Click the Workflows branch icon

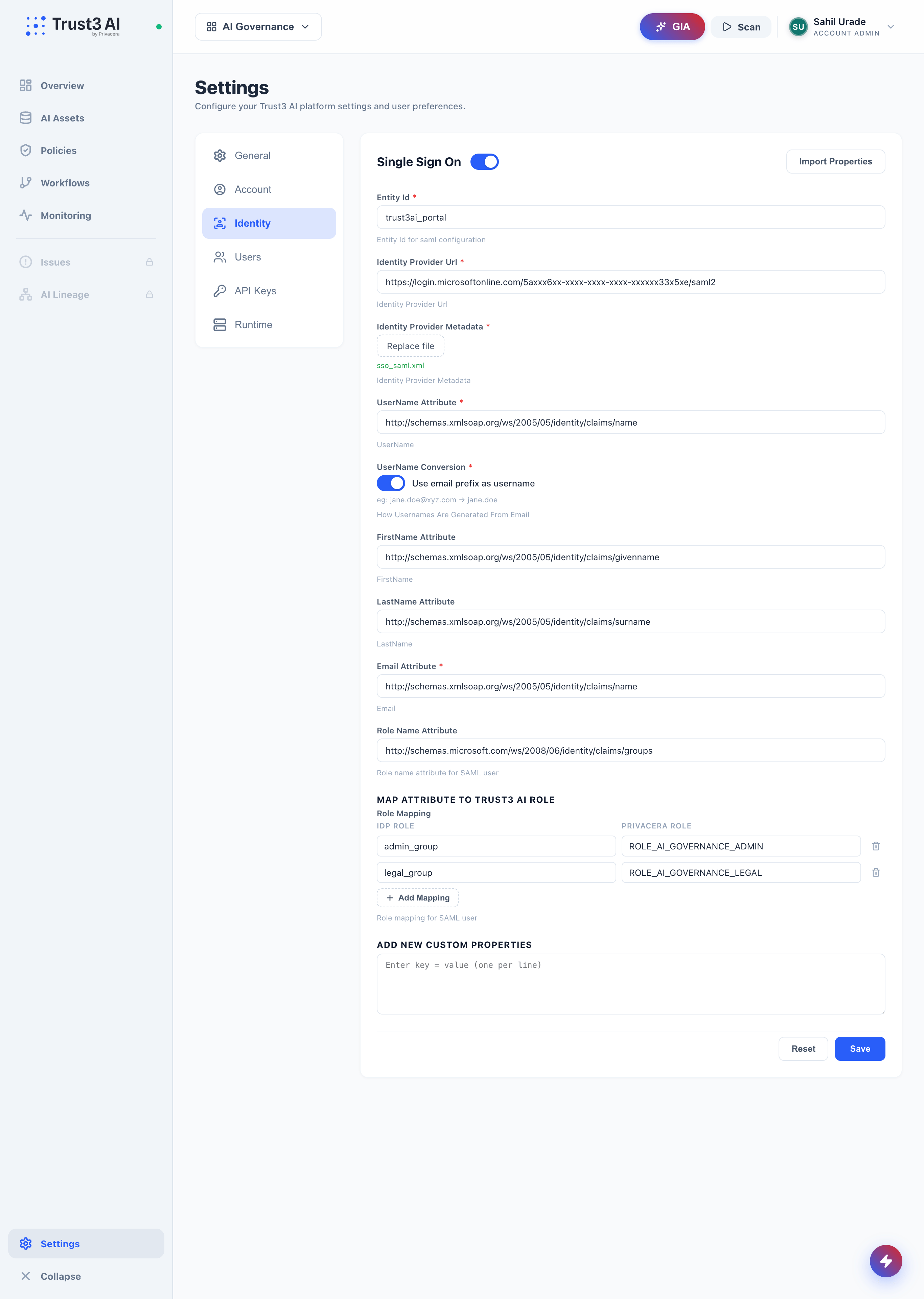26,183
